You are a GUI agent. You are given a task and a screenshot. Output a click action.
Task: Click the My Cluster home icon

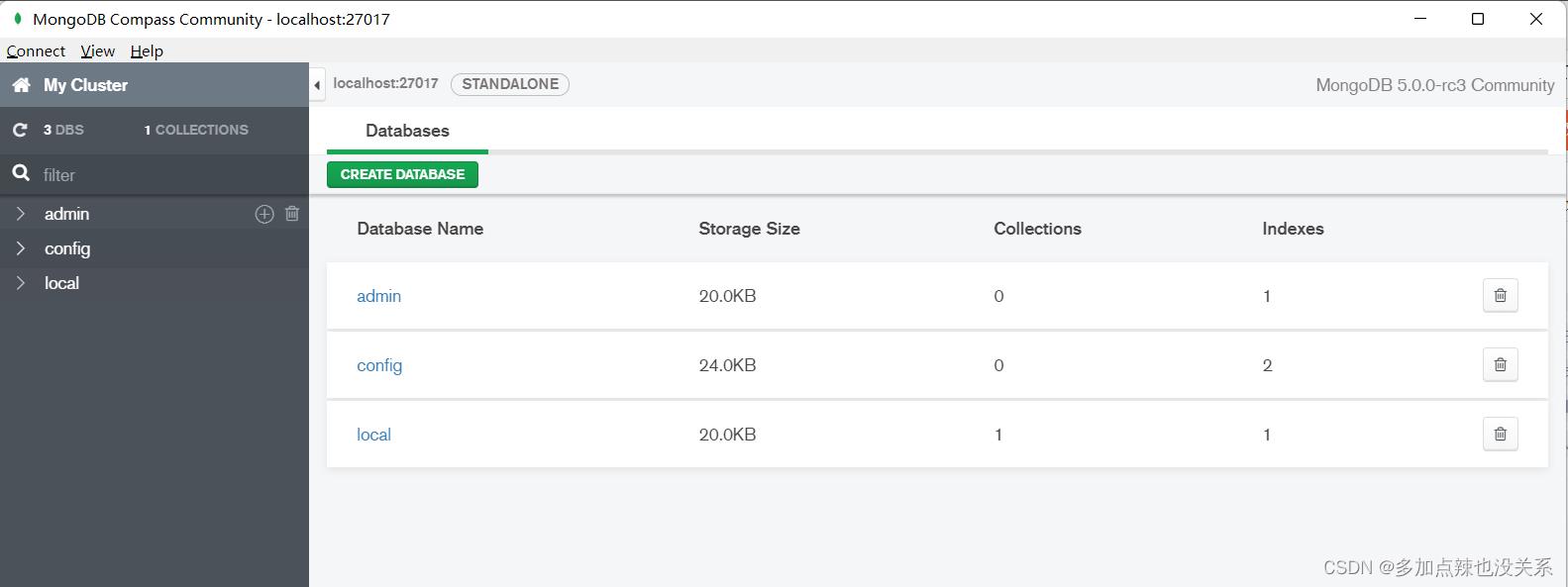point(21,85)
